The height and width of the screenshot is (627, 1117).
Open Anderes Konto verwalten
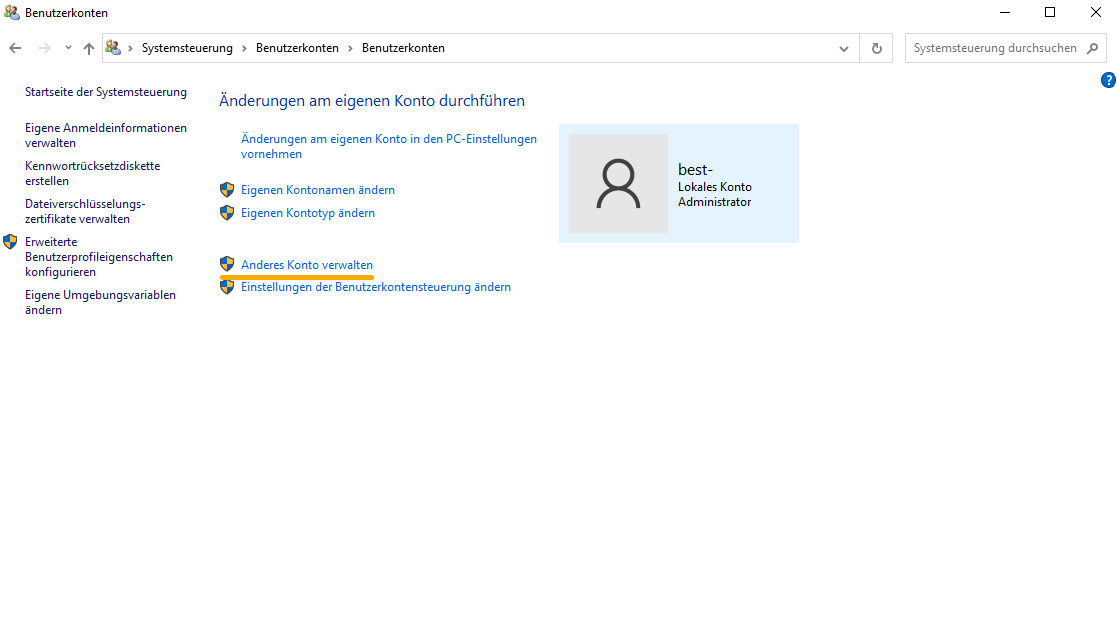[x=306, y=263]
